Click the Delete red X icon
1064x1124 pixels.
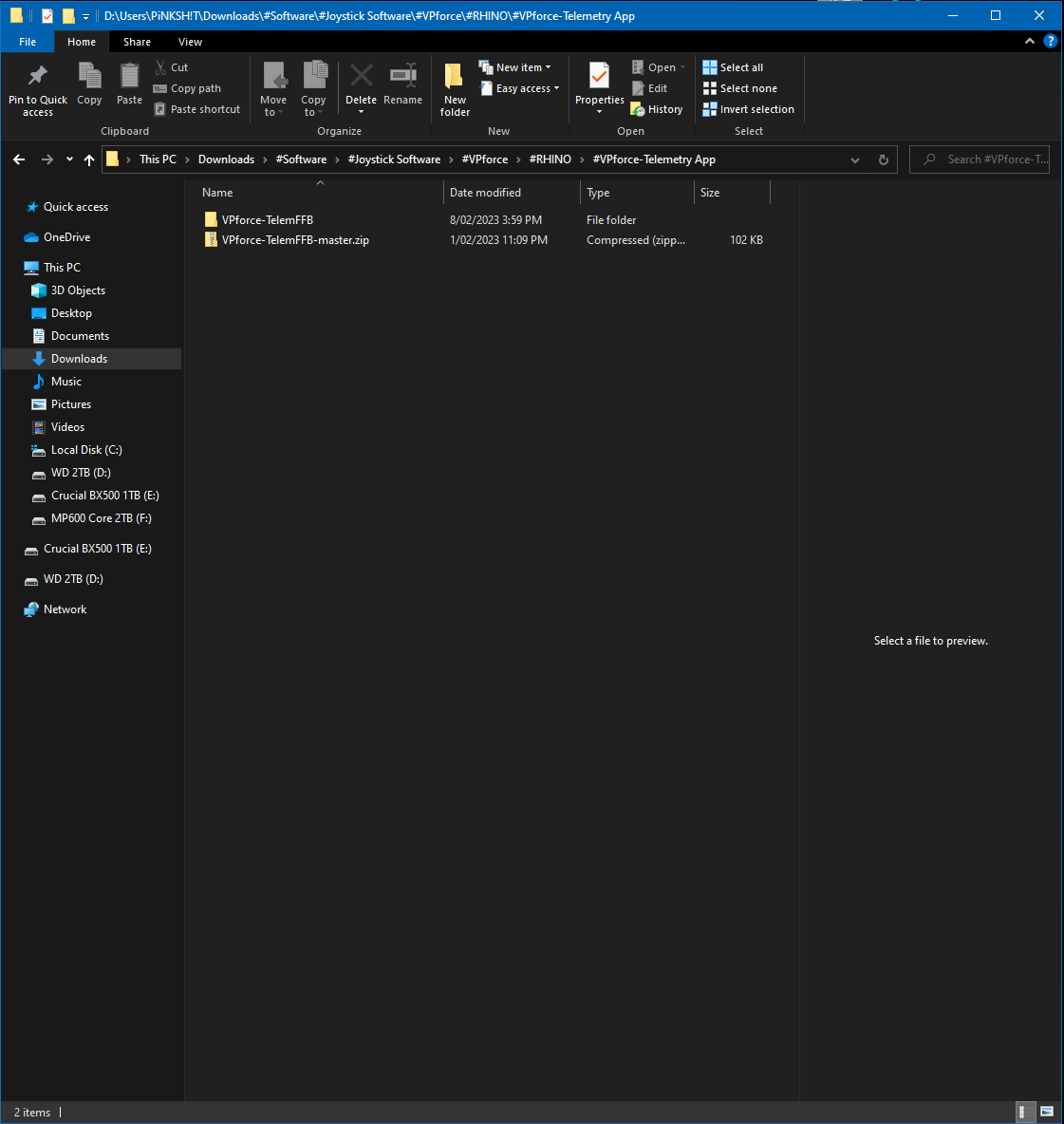pos(361,75)
